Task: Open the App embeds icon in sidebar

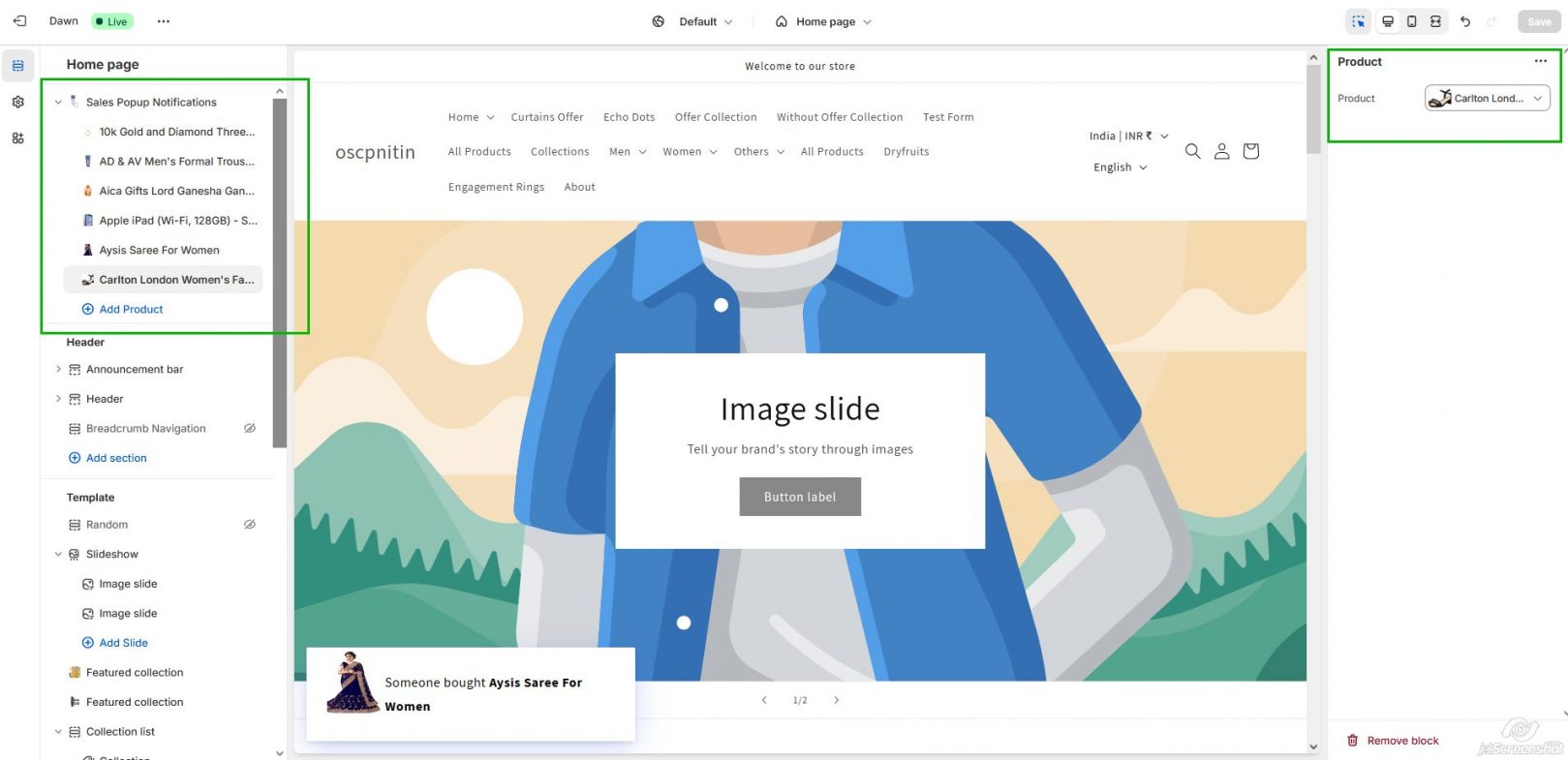Action: point(17,138)
